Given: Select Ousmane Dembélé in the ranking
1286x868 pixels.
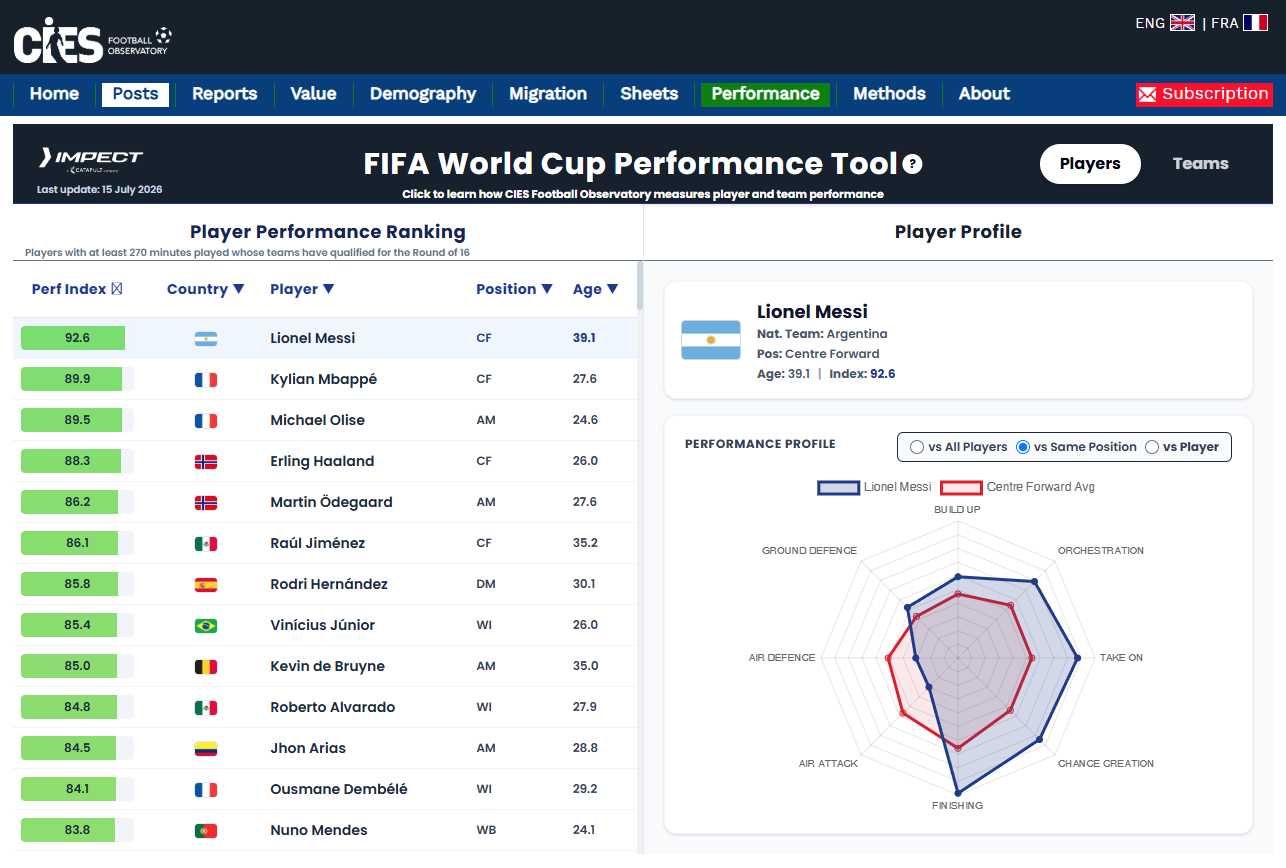Looking at the screenshot, I should [324, 789].
